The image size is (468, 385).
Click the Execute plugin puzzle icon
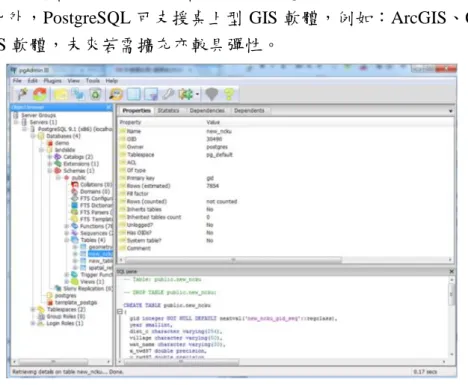click(x=186, y=94)
